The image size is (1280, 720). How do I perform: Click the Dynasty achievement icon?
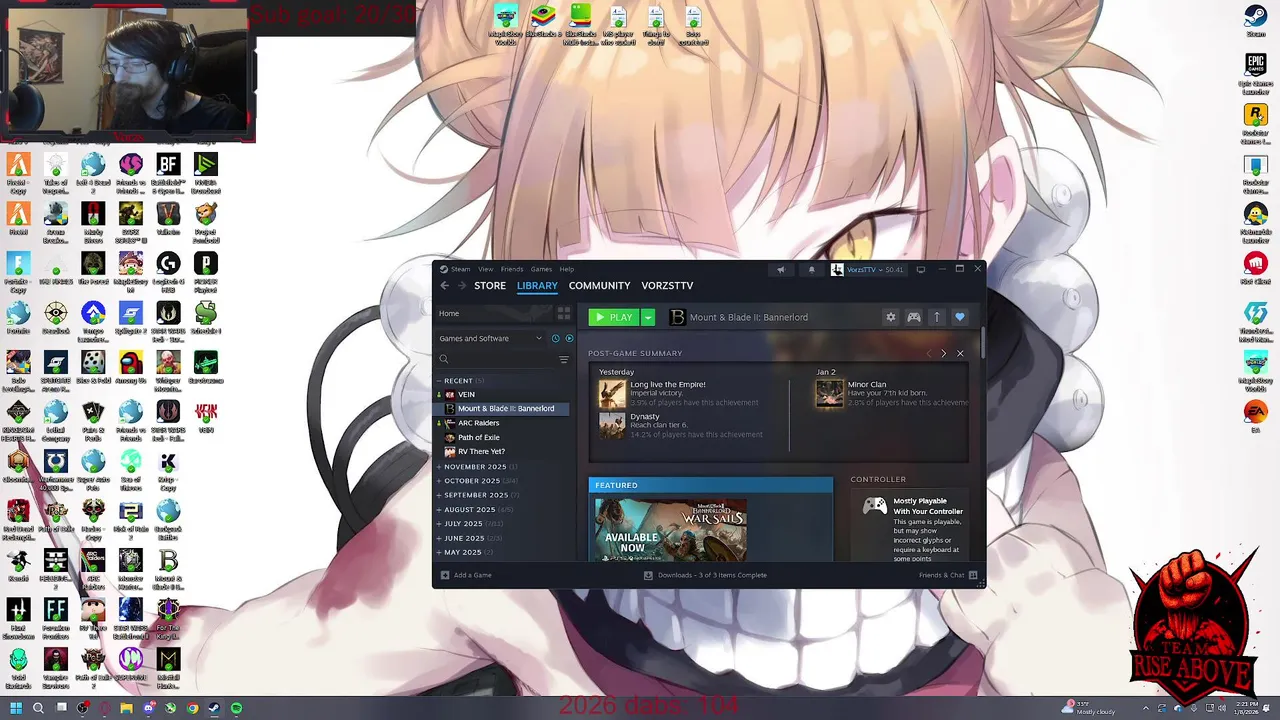[x=612, y=426]
